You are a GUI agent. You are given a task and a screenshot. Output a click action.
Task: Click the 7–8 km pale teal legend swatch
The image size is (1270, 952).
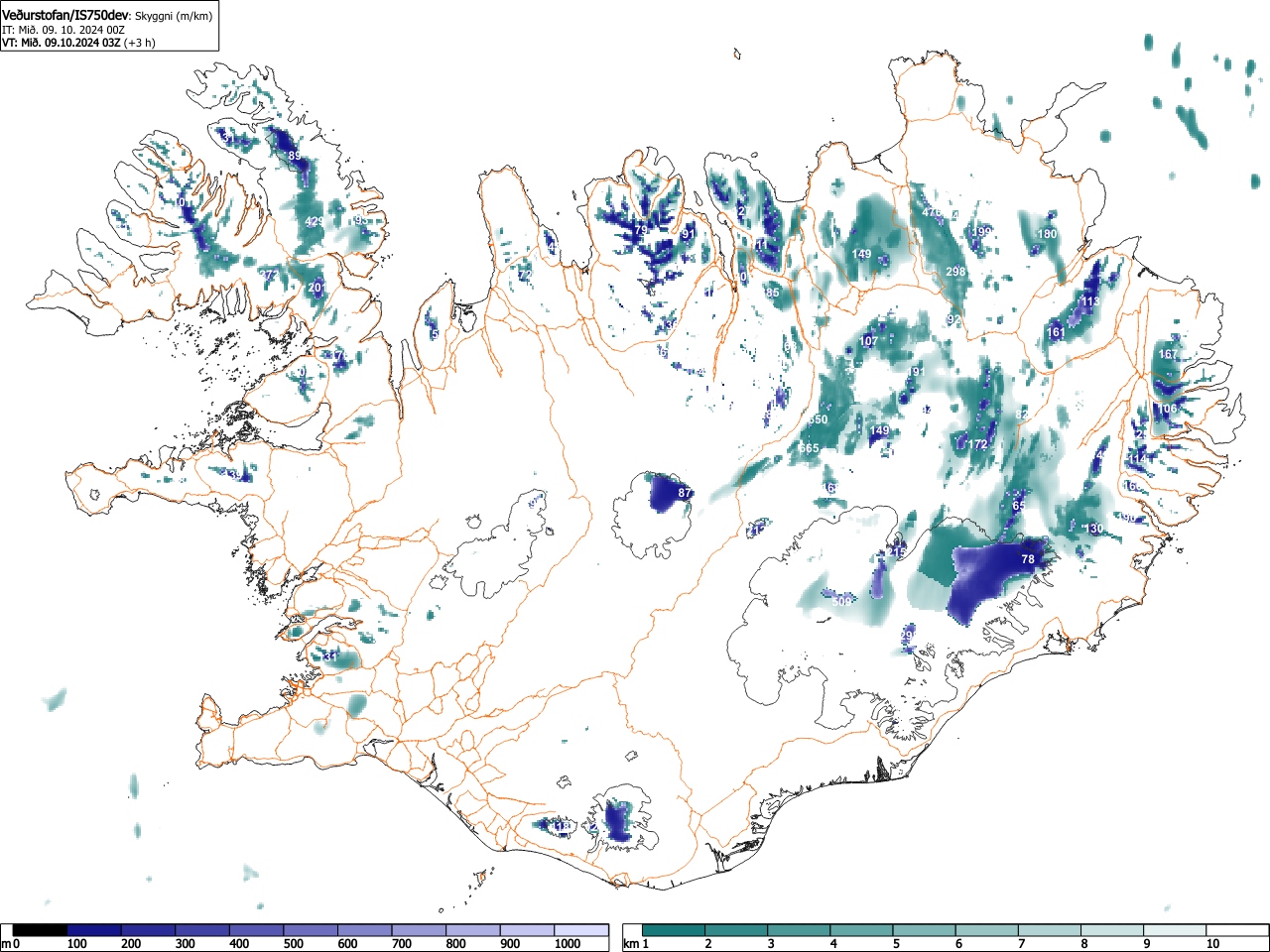tap(1049, 930)
